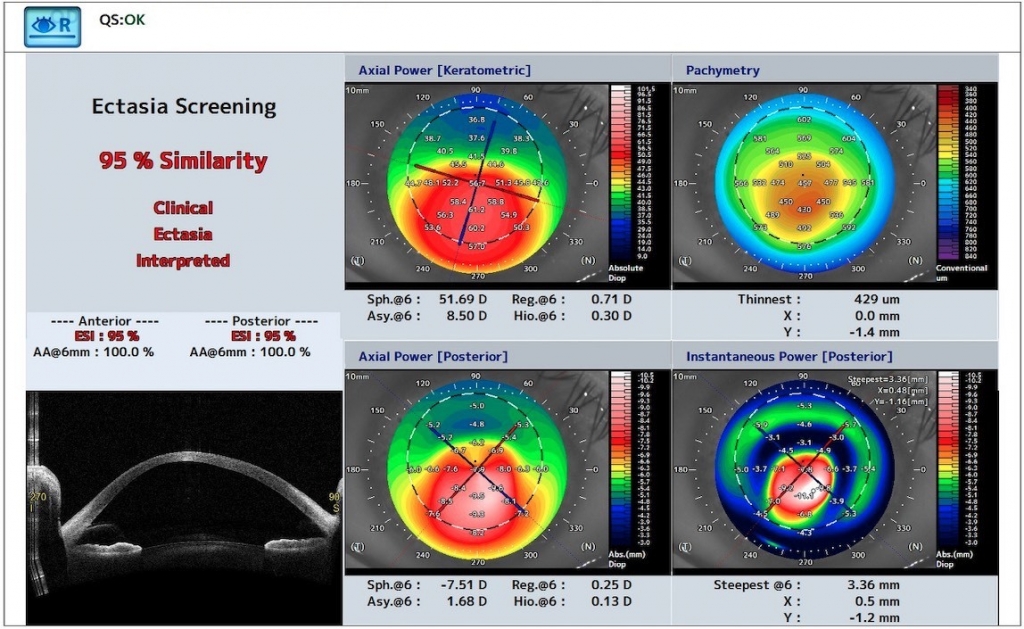Select the Posterior ESI 95 % value
This screenshot has height=629, width=1024.
coord(262,336)
